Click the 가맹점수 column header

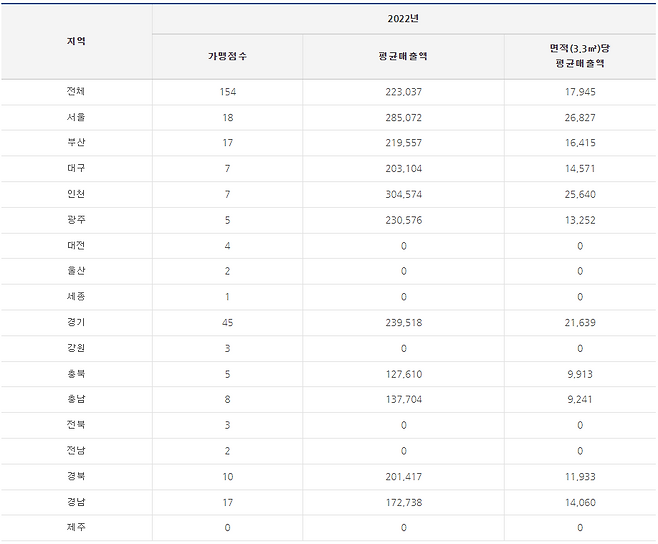coord(227,56)
